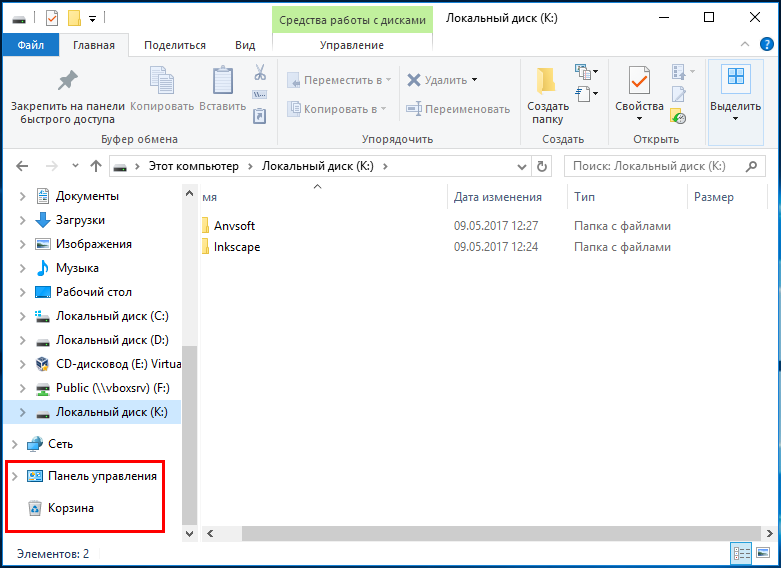Expand the Документы tree node
The image size is (781, 568).
pos(22,196)
